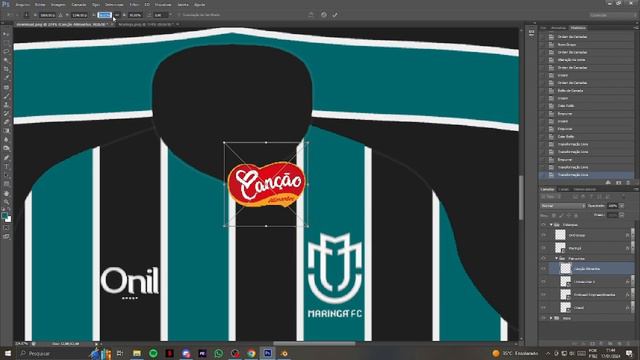Open WhatsApp from the taskbar
Image resolution: width=640 pixels, height=360 pixels.
(218, 353)
